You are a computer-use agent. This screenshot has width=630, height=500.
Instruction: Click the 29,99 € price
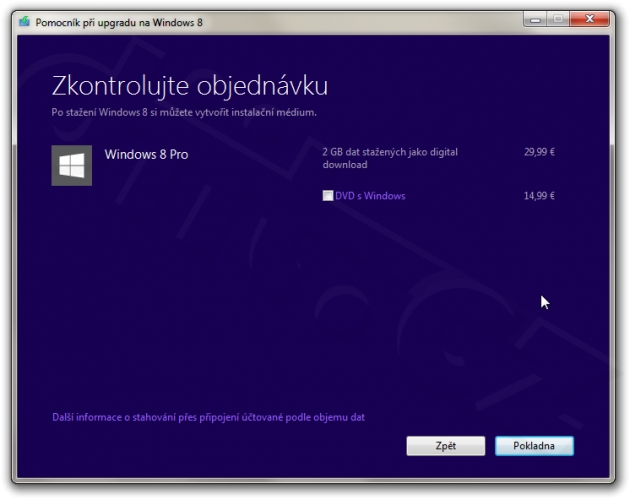539,152
